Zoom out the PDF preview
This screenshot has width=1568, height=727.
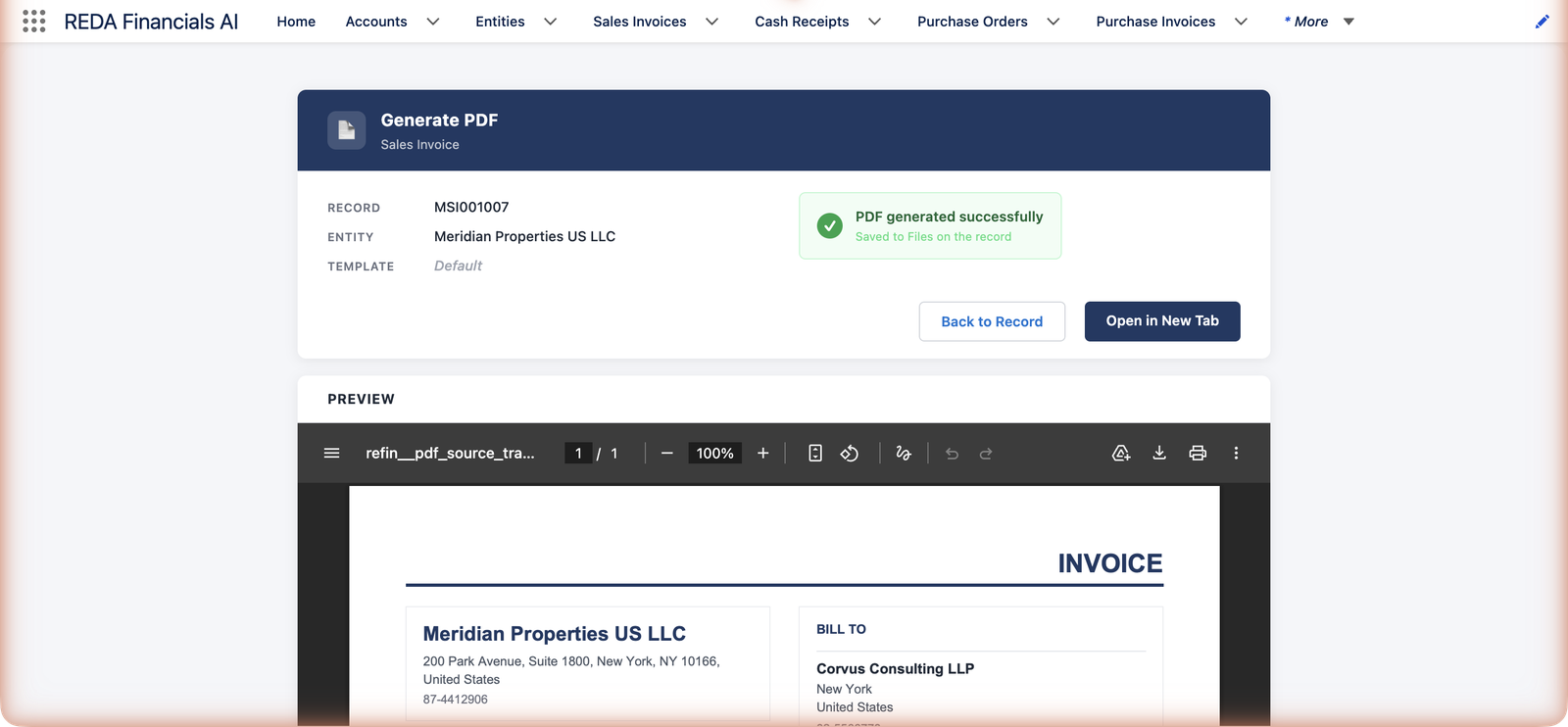coord(667,454)
